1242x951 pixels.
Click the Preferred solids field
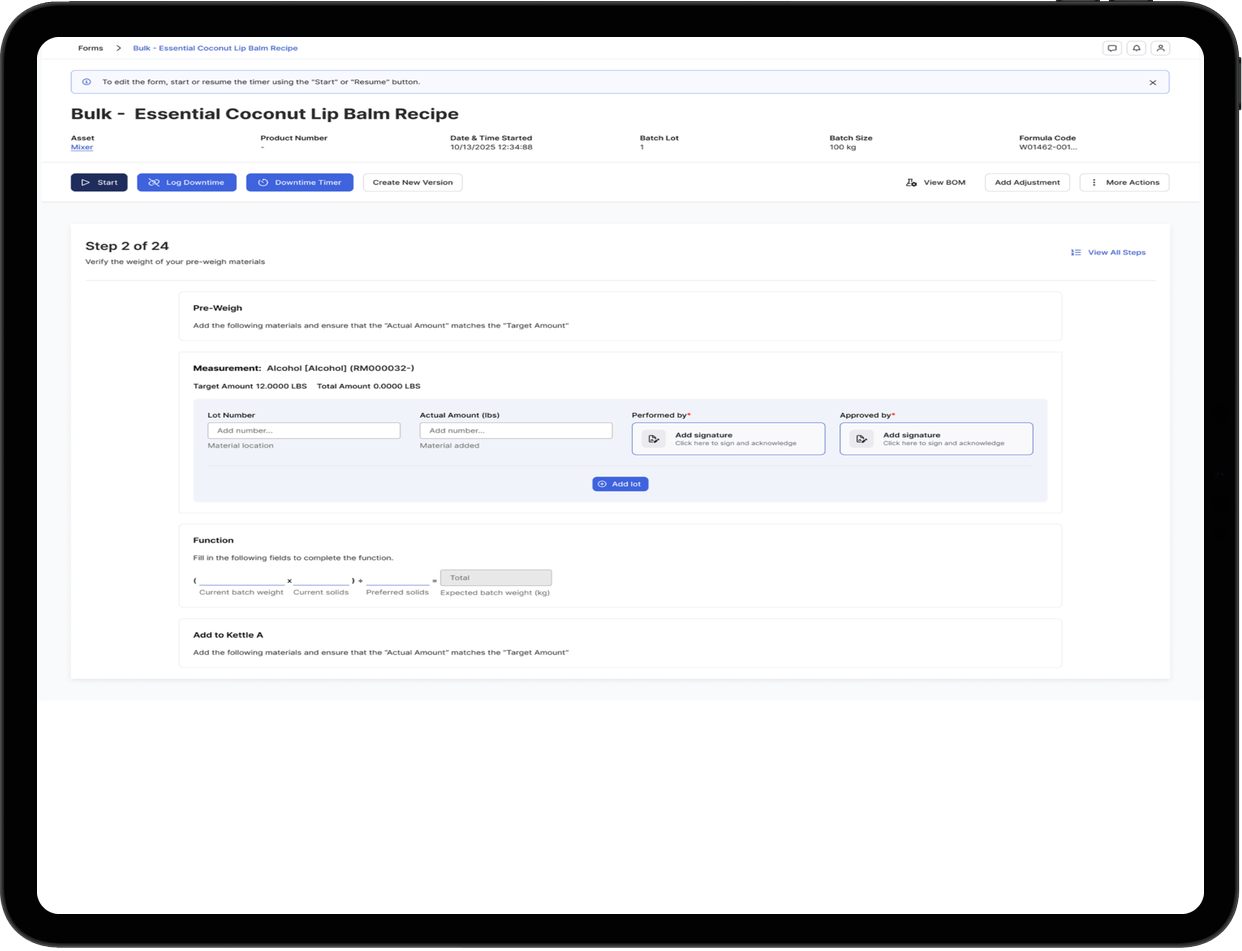coord(397,579)
